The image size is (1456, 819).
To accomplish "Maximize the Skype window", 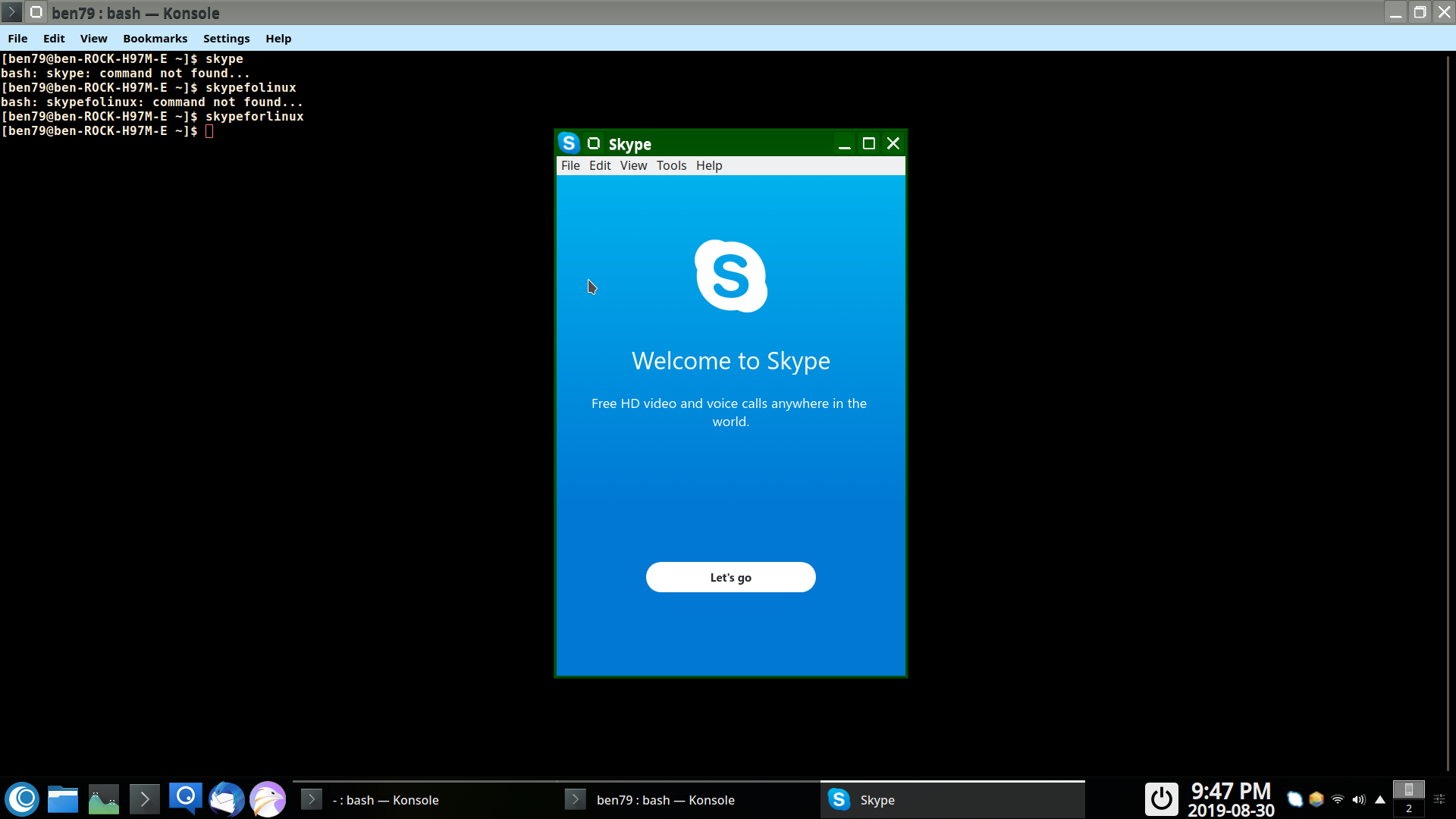I will [x=869, y=143].
